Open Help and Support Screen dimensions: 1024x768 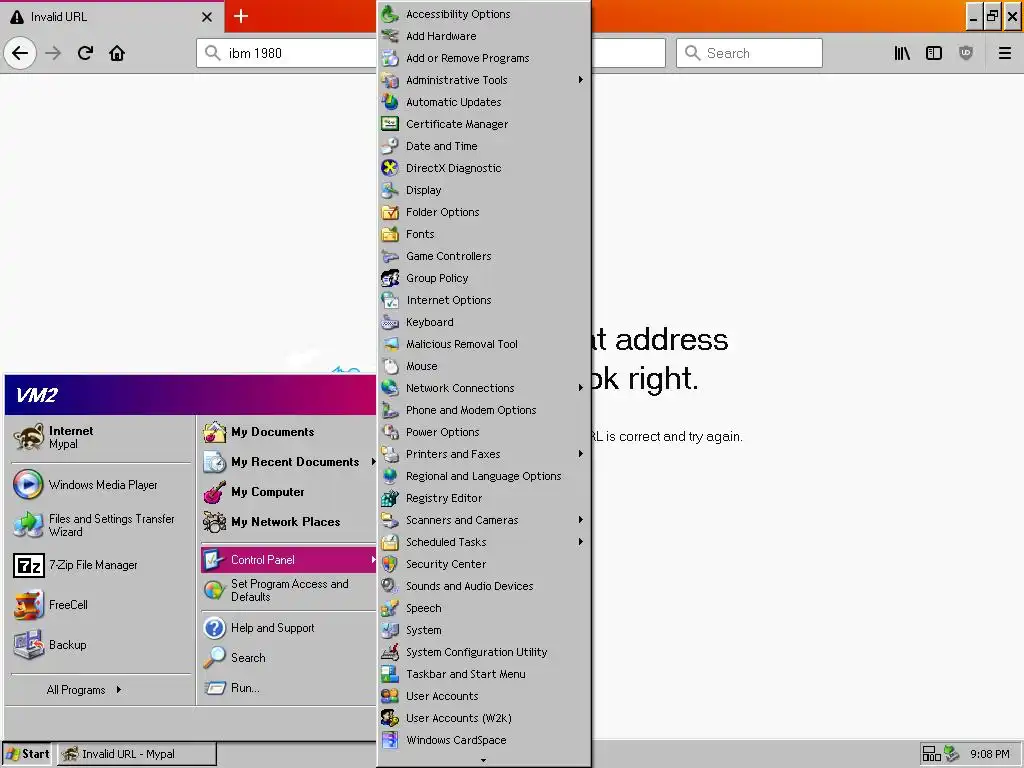click(x=288, y=628)
